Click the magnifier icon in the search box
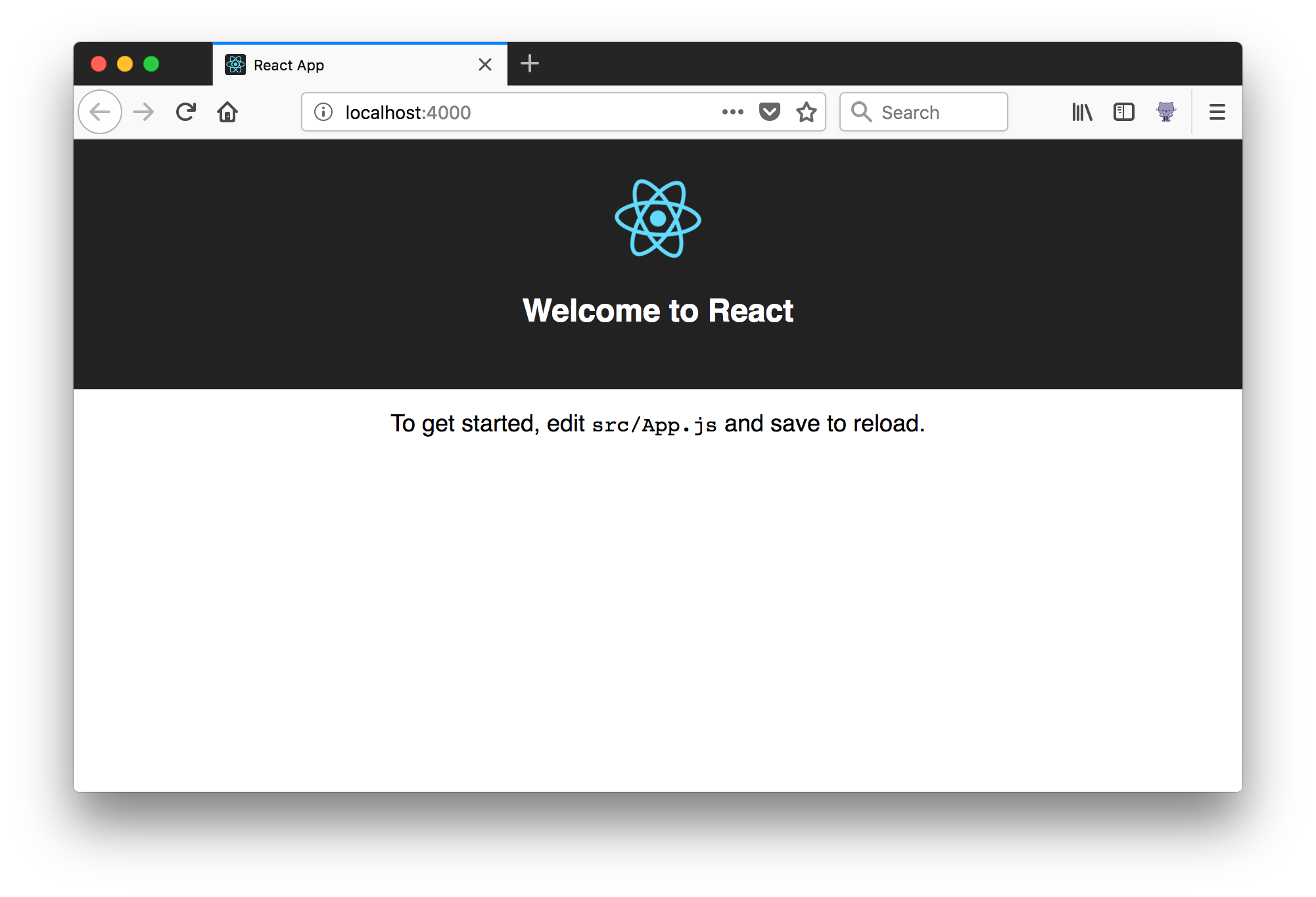Screen dimensions: 1316x897 pos(861,112)
